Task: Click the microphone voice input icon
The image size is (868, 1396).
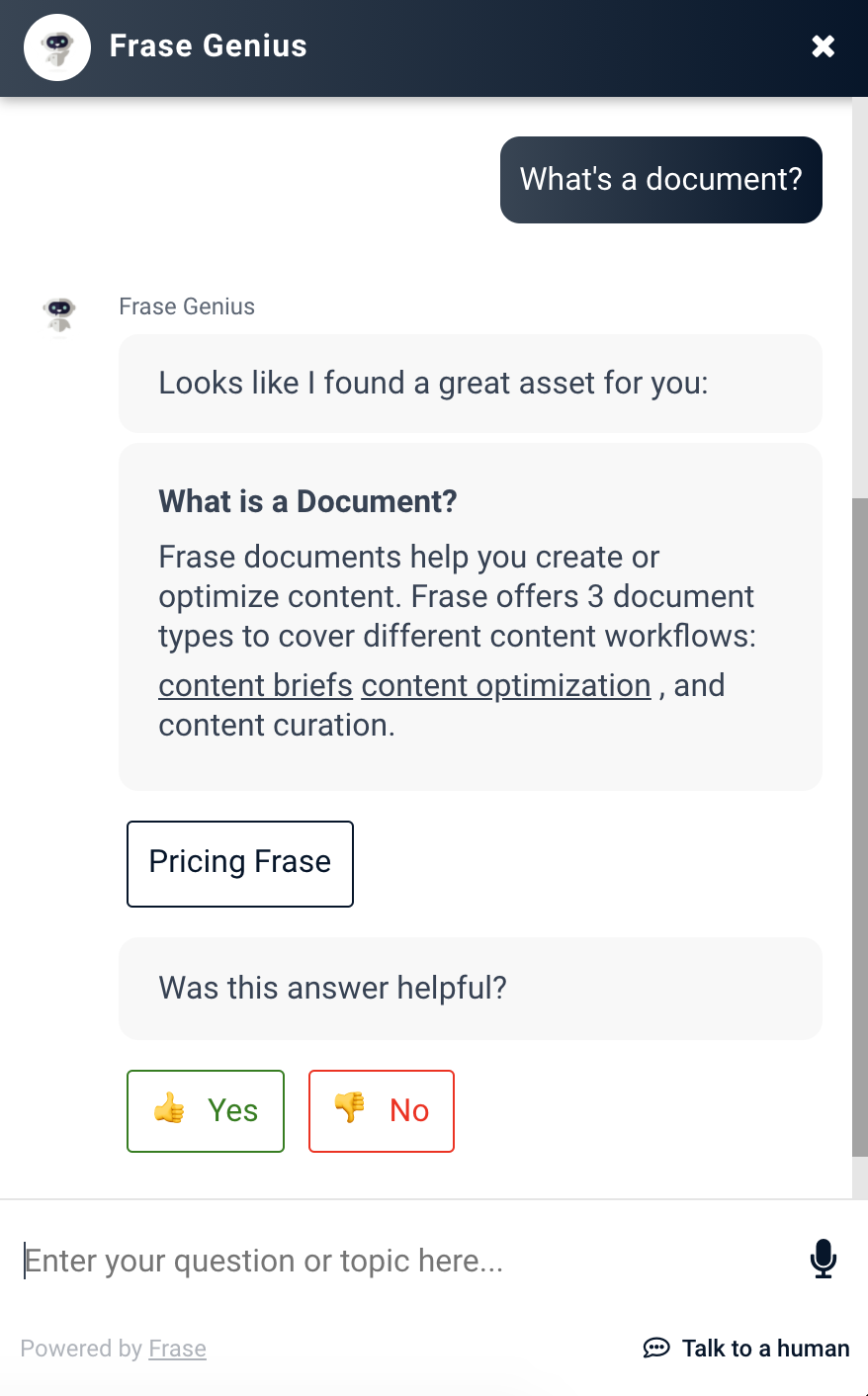Action: point(823,1260)
